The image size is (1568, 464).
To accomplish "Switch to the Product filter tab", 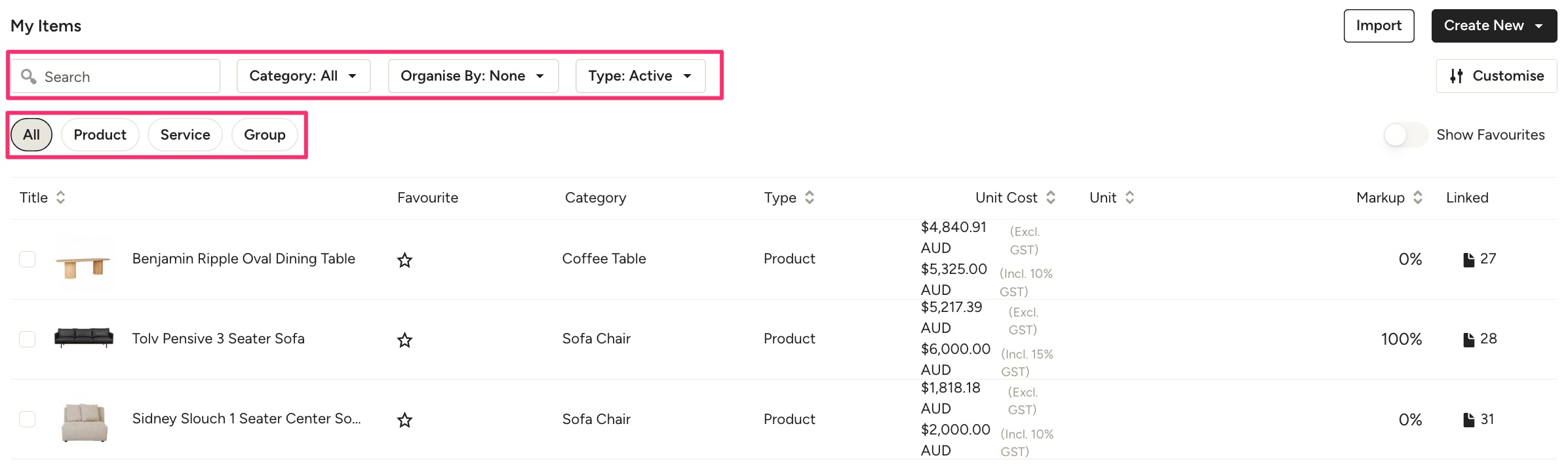I will point(100,135).
